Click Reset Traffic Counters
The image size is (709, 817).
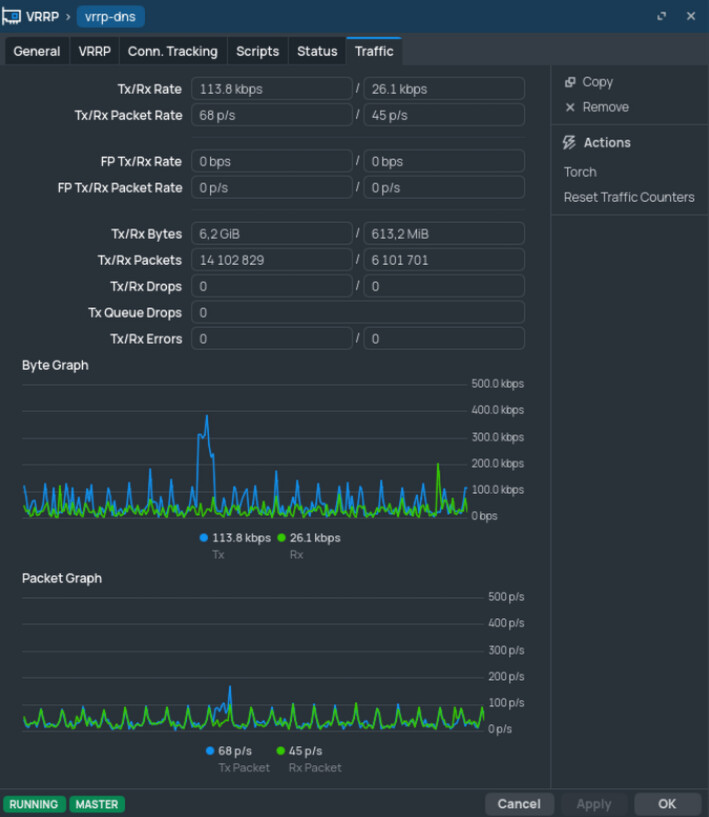click(x=628, y=197)
